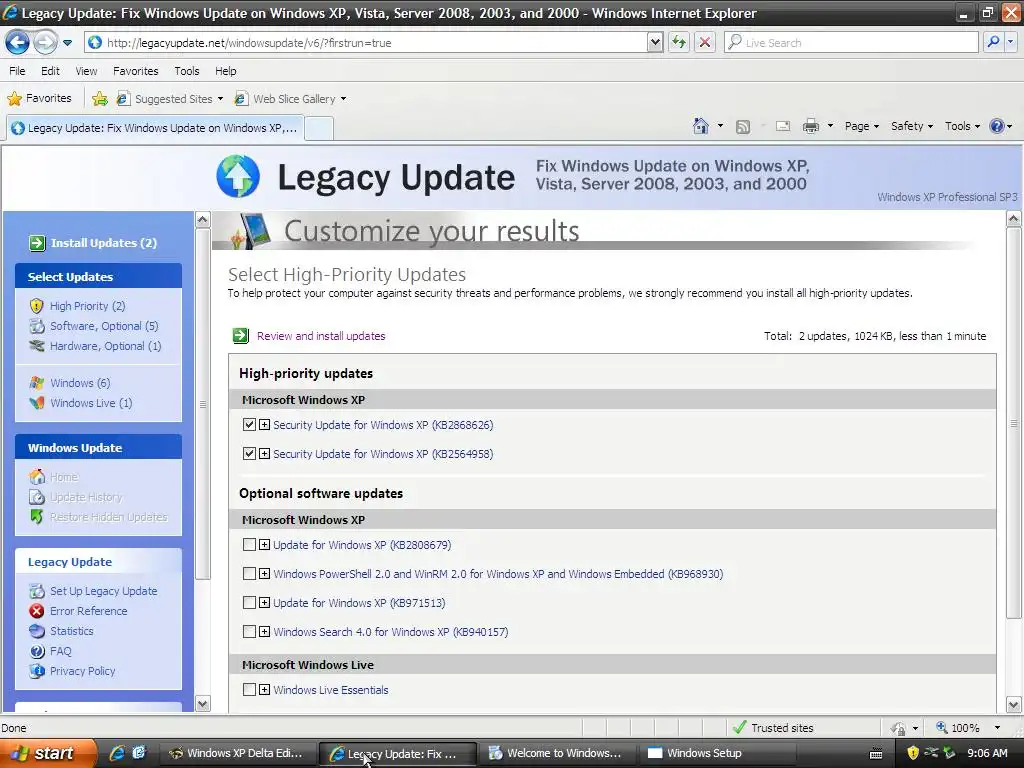Open the Favorites menu
Screen dimensions: 1024x768
coord(135,71)
